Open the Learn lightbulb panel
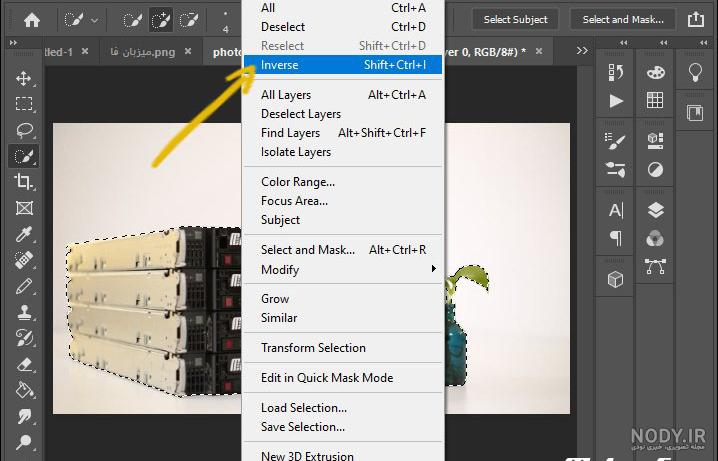The height and width of the screenshot is (461, 718). (695, 72)
